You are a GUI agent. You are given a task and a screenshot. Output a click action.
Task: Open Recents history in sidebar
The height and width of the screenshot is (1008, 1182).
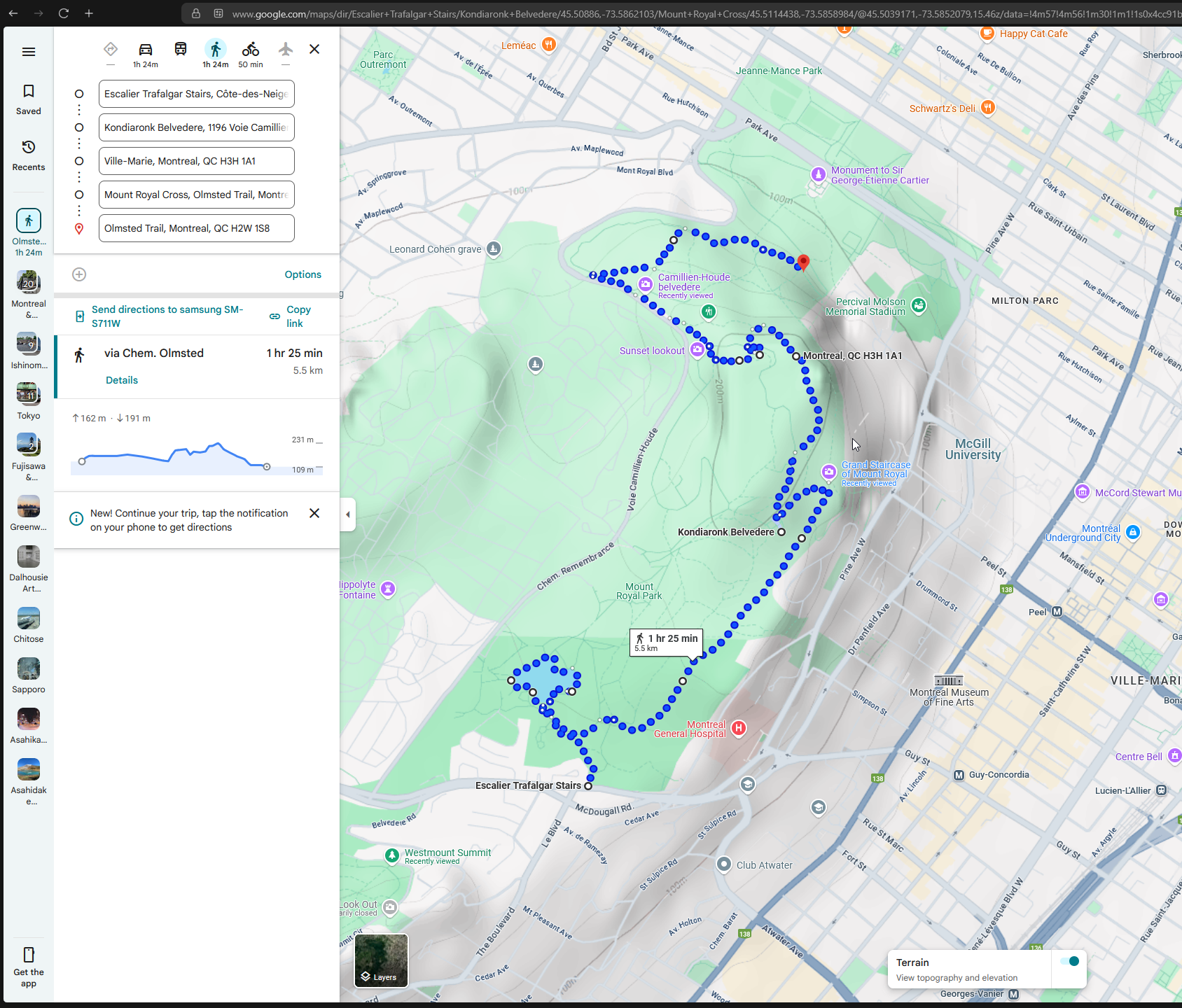tap(29, 155)
